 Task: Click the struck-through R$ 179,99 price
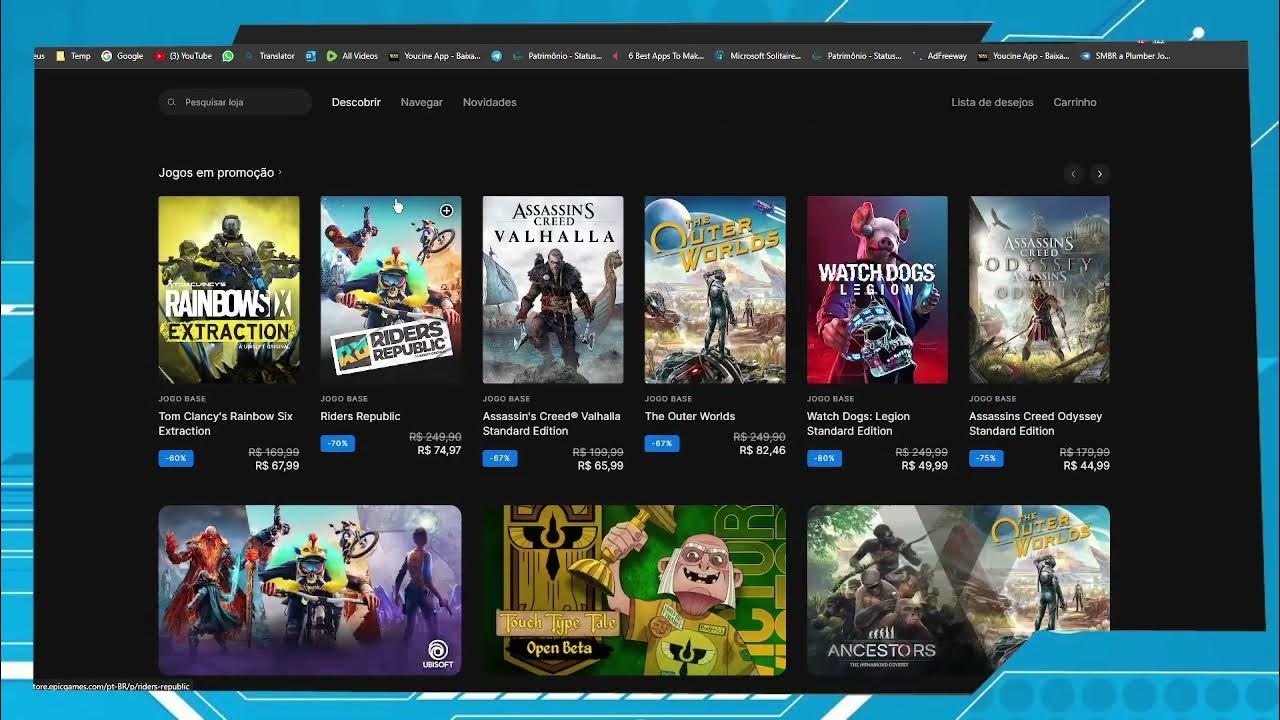coord(1084,453)
